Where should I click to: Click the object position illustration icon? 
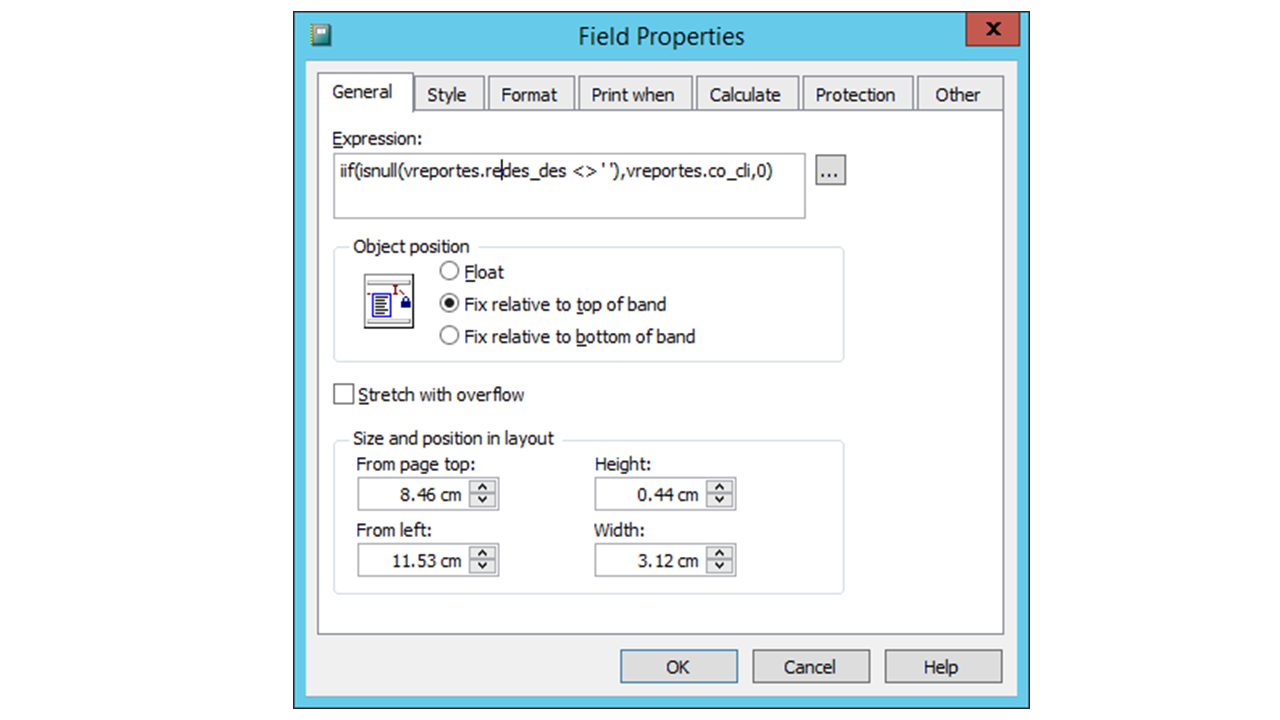pos(390,301)
